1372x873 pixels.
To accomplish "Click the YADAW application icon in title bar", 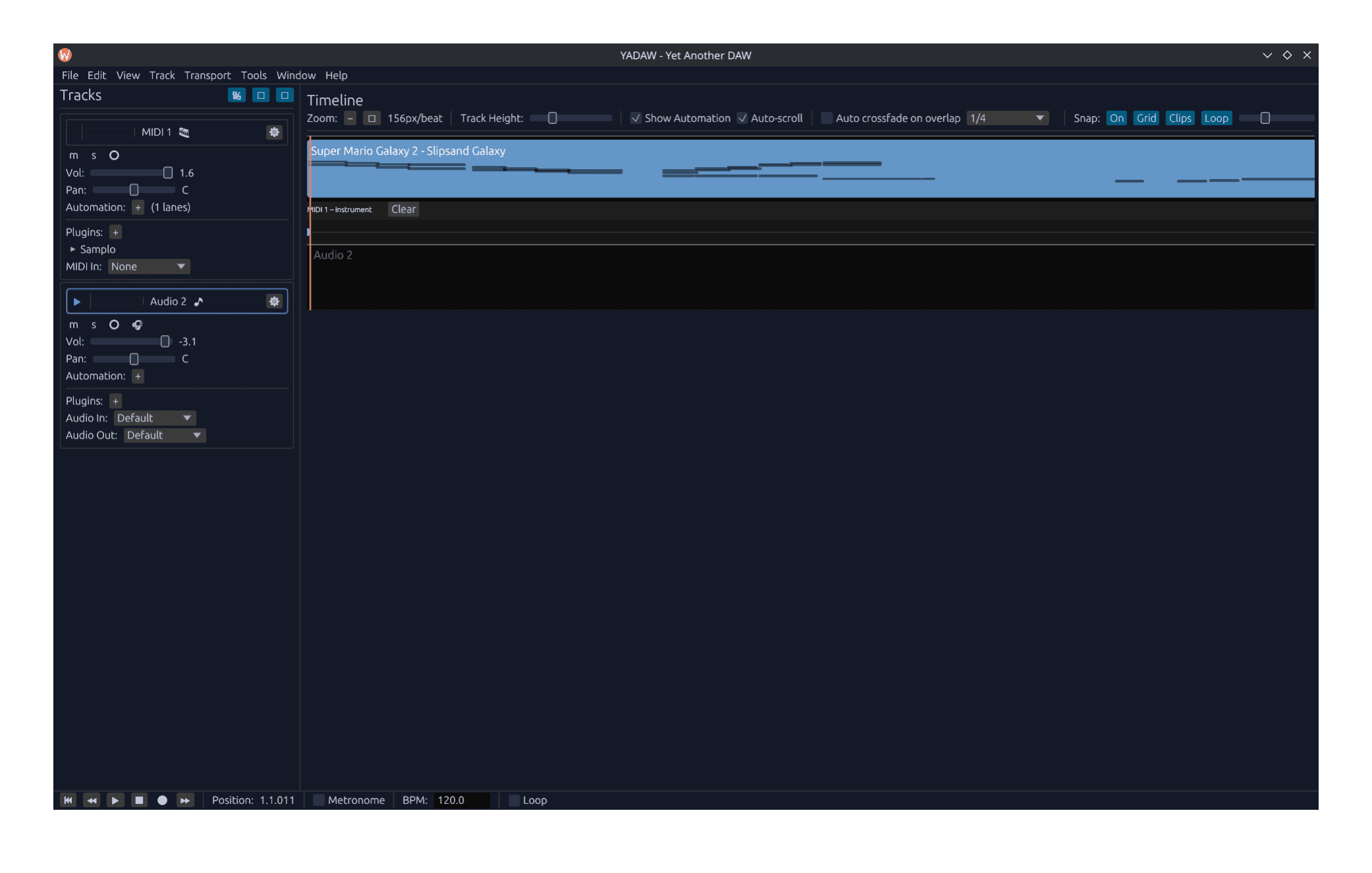I will [65, 55].
